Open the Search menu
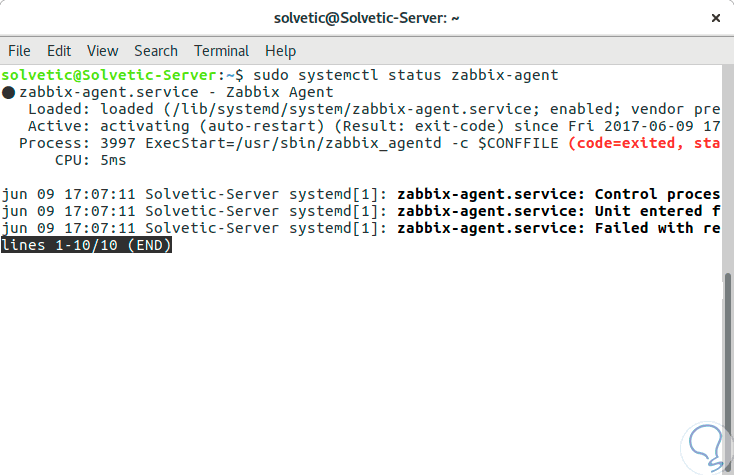The width and height of the screenshot is (734, 475). (x=156, y=51)
